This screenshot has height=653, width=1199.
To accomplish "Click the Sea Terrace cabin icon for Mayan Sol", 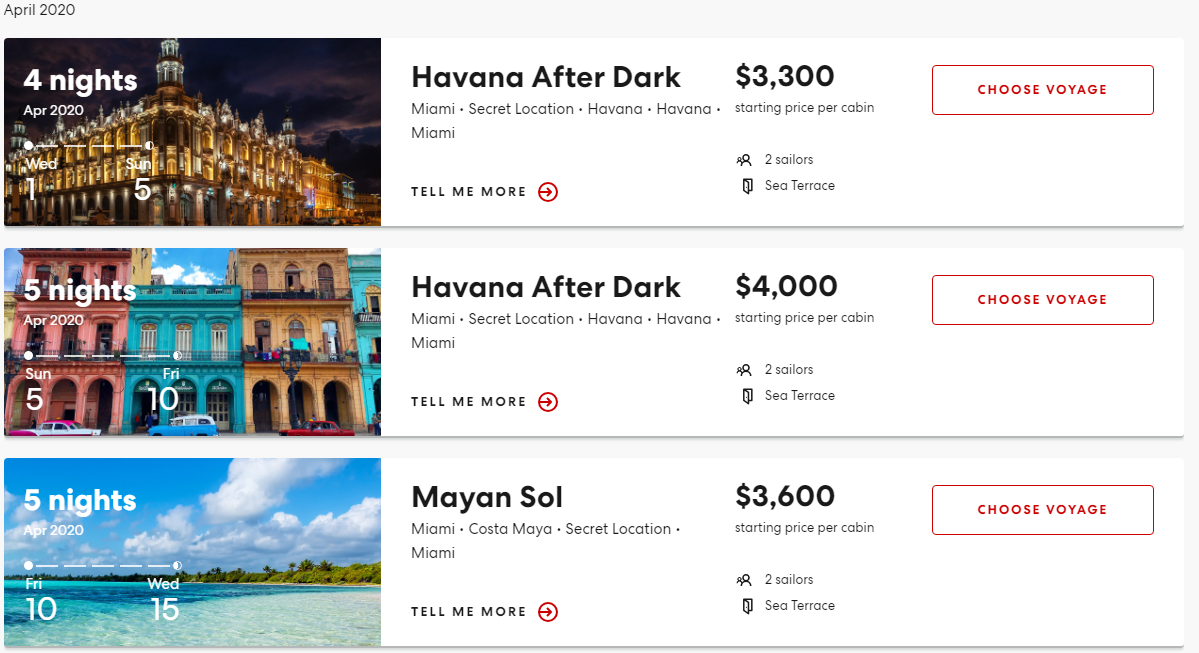I will [747, 606].
